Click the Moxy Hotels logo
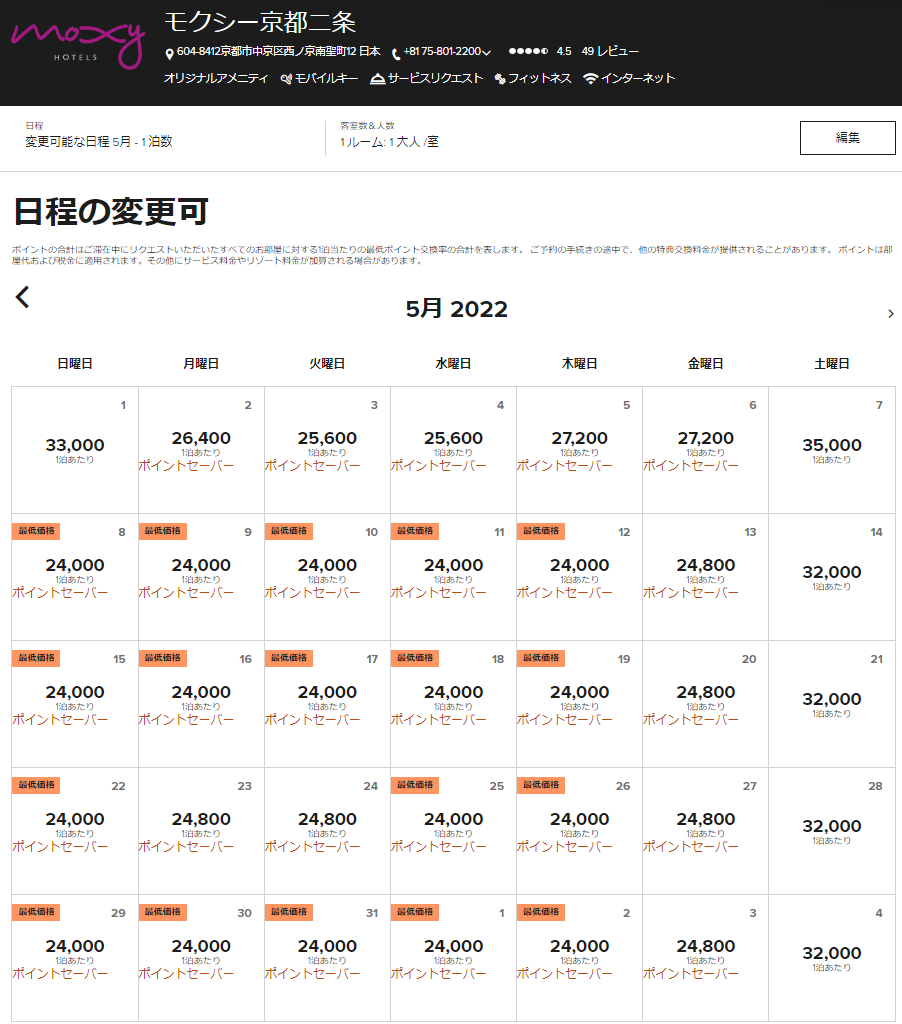902x1024 pixels. tap(78, 42)
